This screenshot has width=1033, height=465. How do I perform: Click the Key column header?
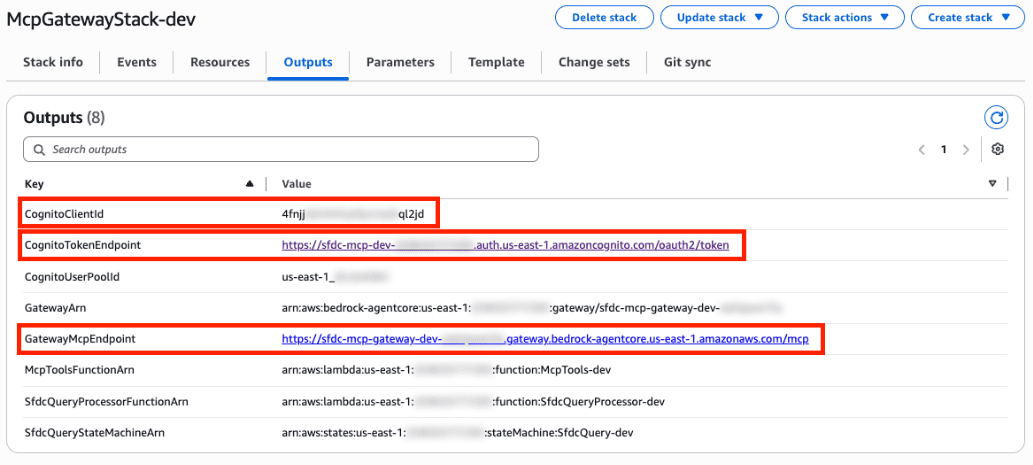pos(34,184)
